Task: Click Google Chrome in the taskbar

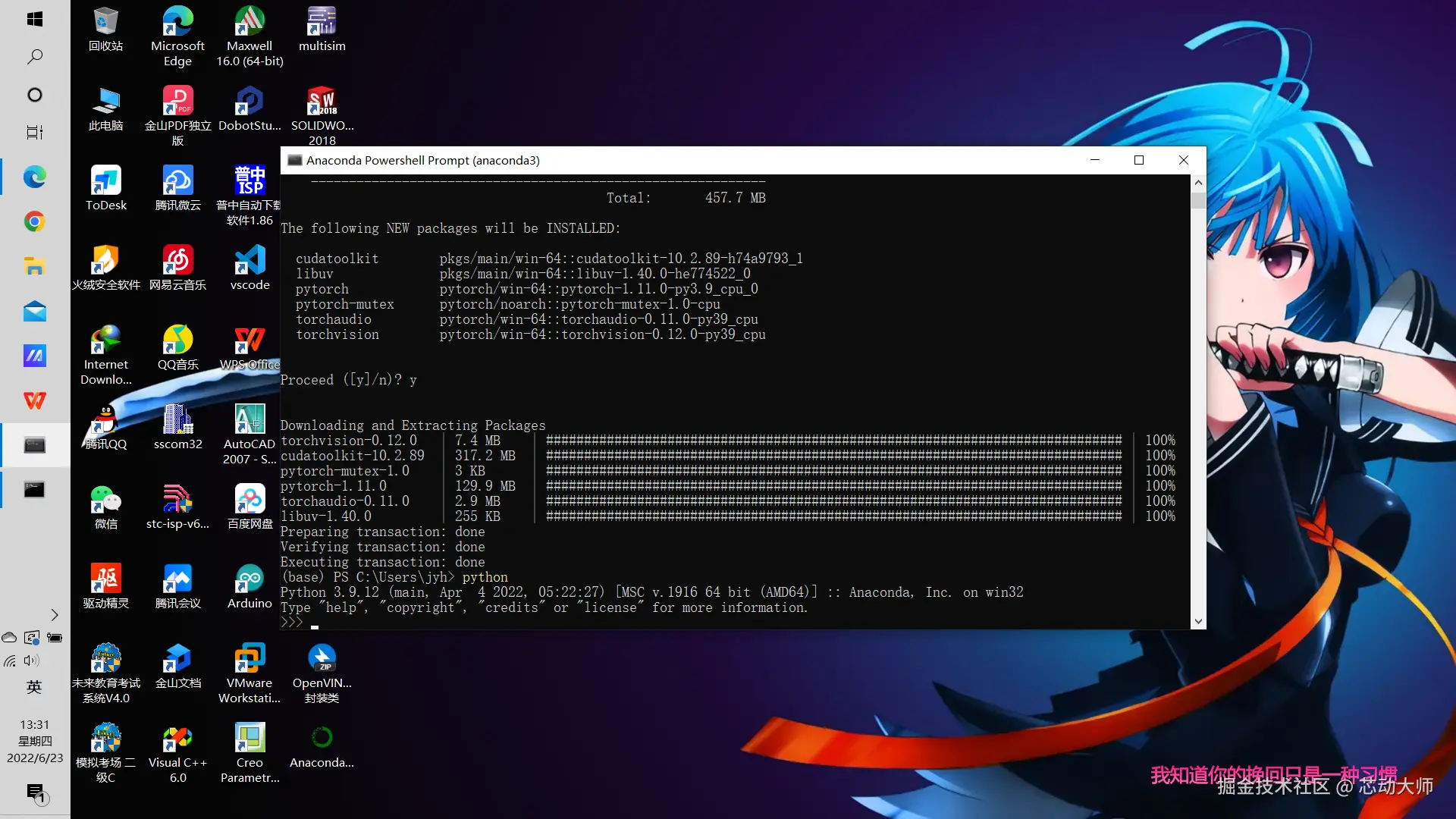Action: [x=35, y=221]
